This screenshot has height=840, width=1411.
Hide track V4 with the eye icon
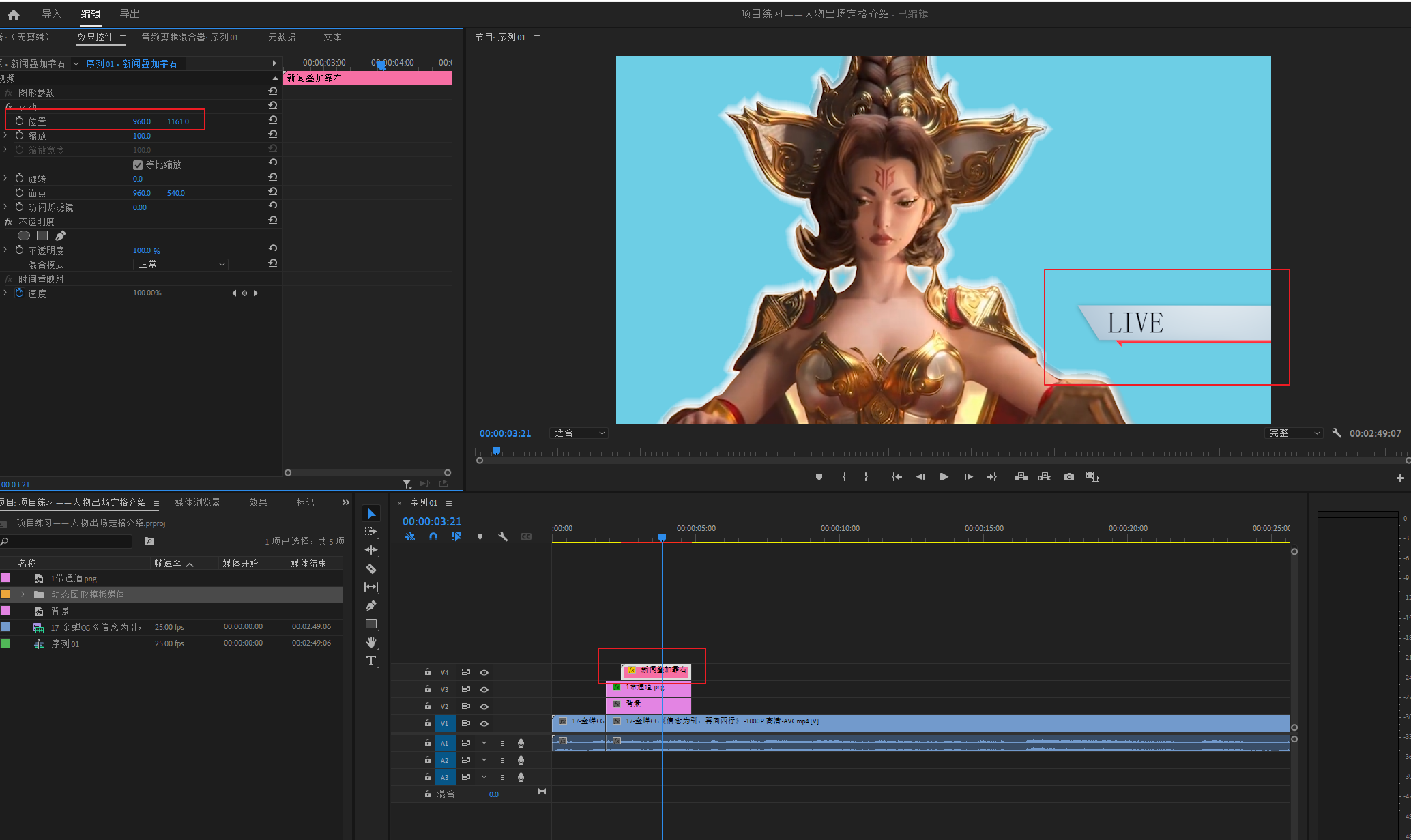484,672
